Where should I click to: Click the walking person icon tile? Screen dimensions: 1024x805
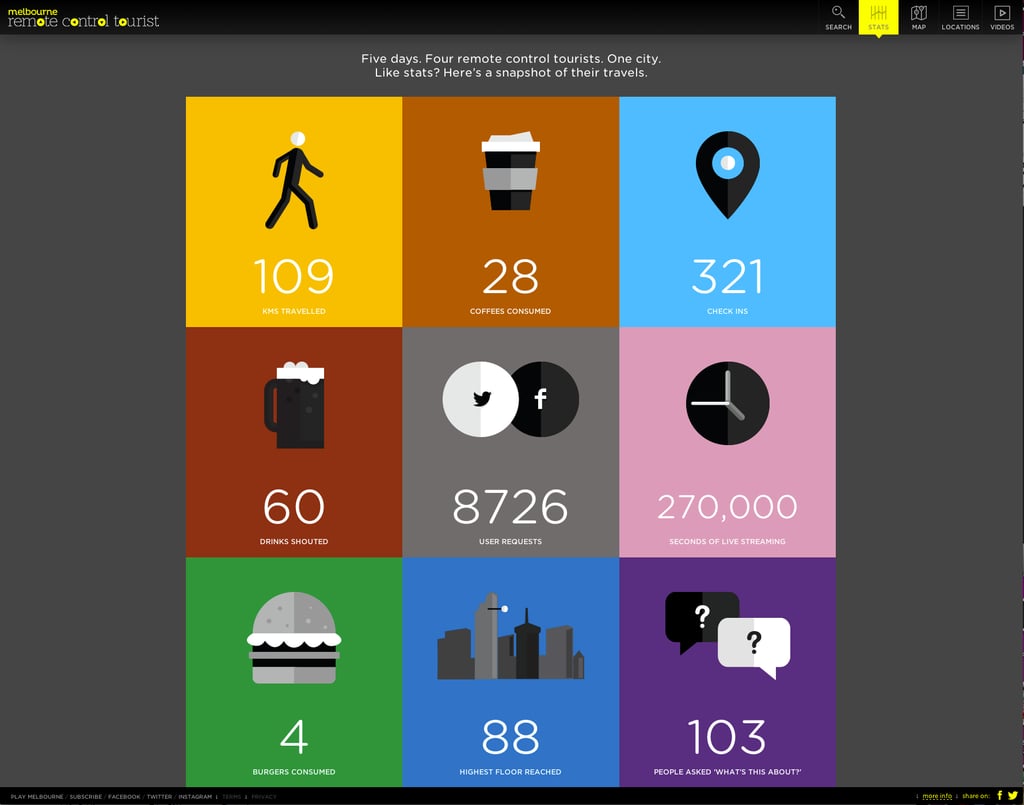click(x=294, y=180)
